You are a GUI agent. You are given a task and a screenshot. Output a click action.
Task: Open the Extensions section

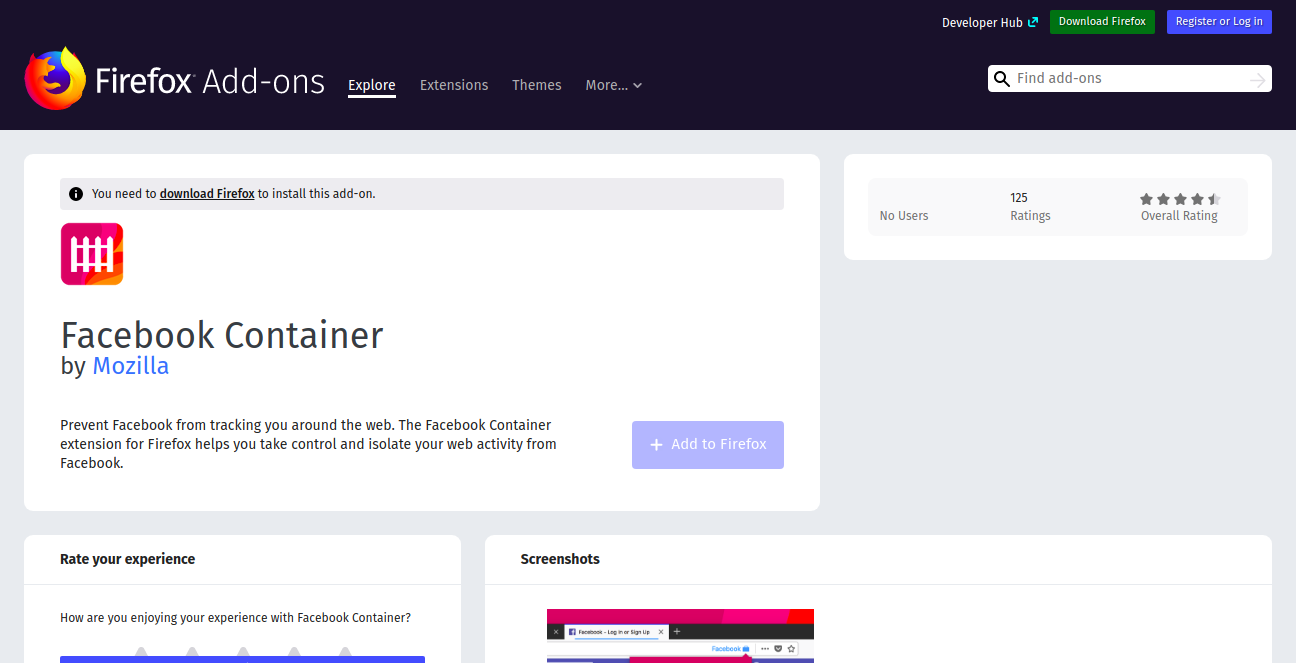click(x=454, y=85)
